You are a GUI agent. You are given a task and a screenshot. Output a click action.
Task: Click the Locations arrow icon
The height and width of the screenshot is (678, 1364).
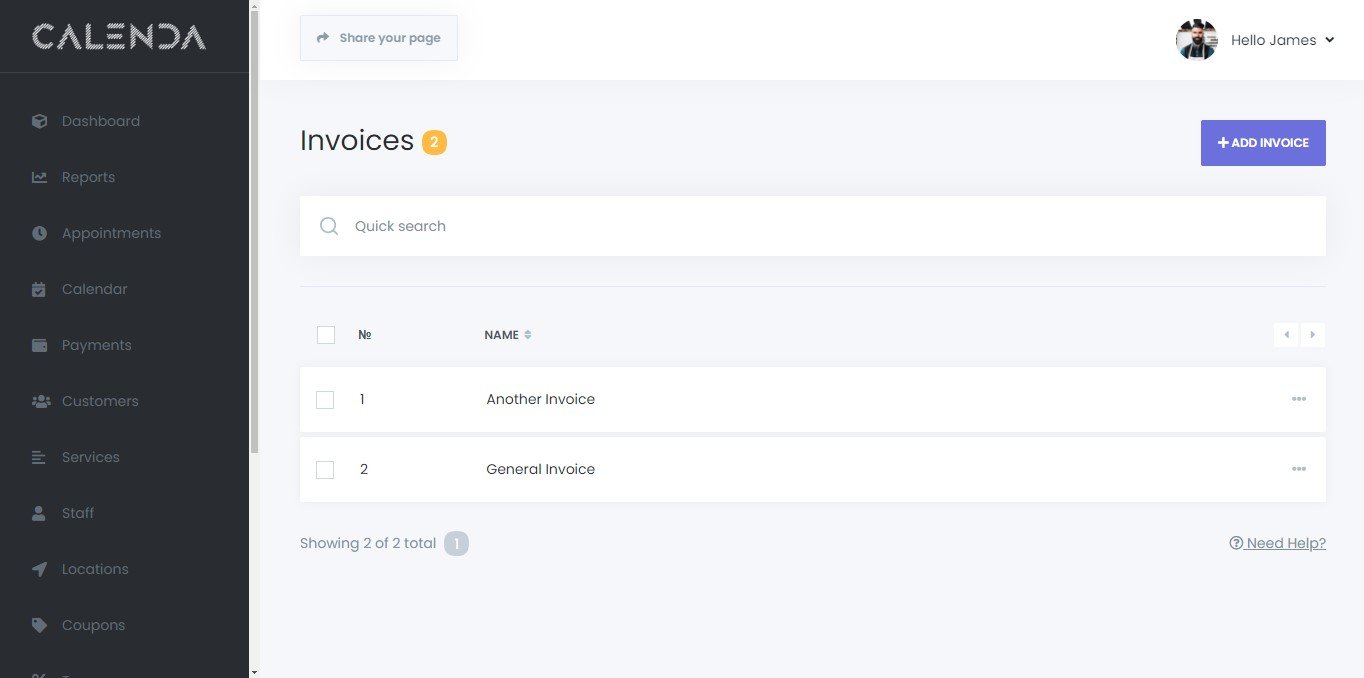(40, 569)
